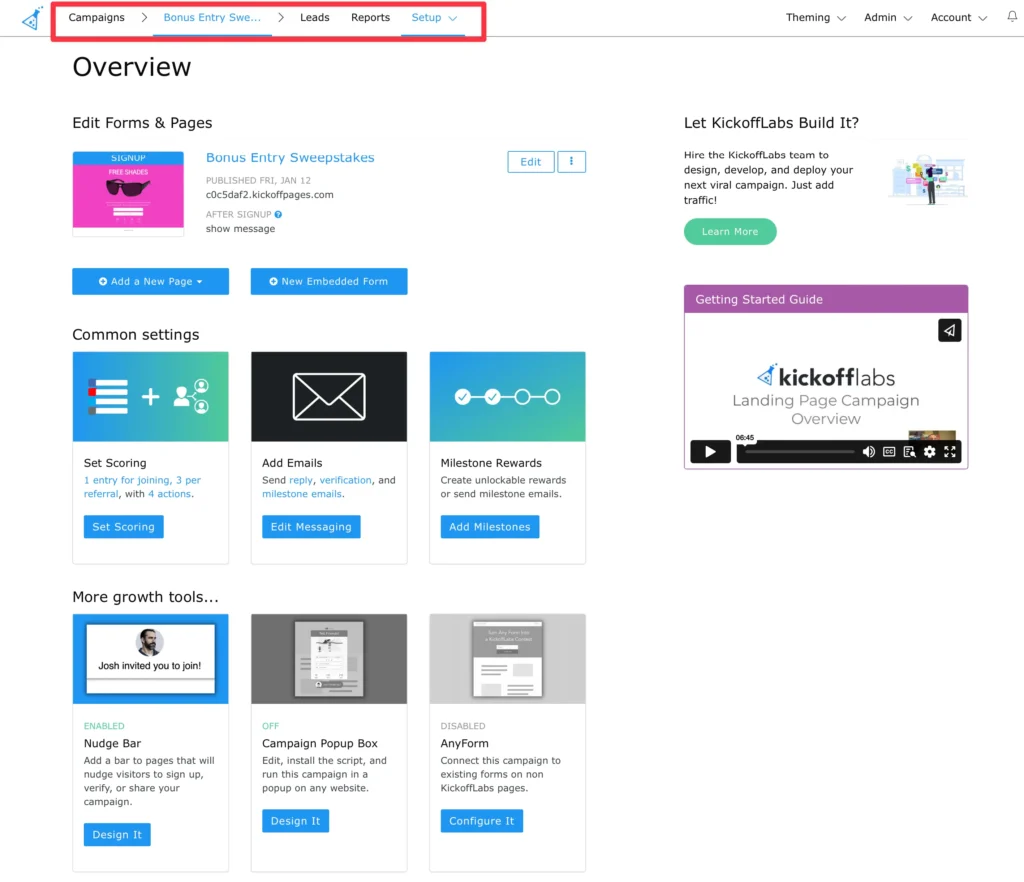Open the notifications bell
The width and height of the screenshot is (1024, 882).
1012,17
